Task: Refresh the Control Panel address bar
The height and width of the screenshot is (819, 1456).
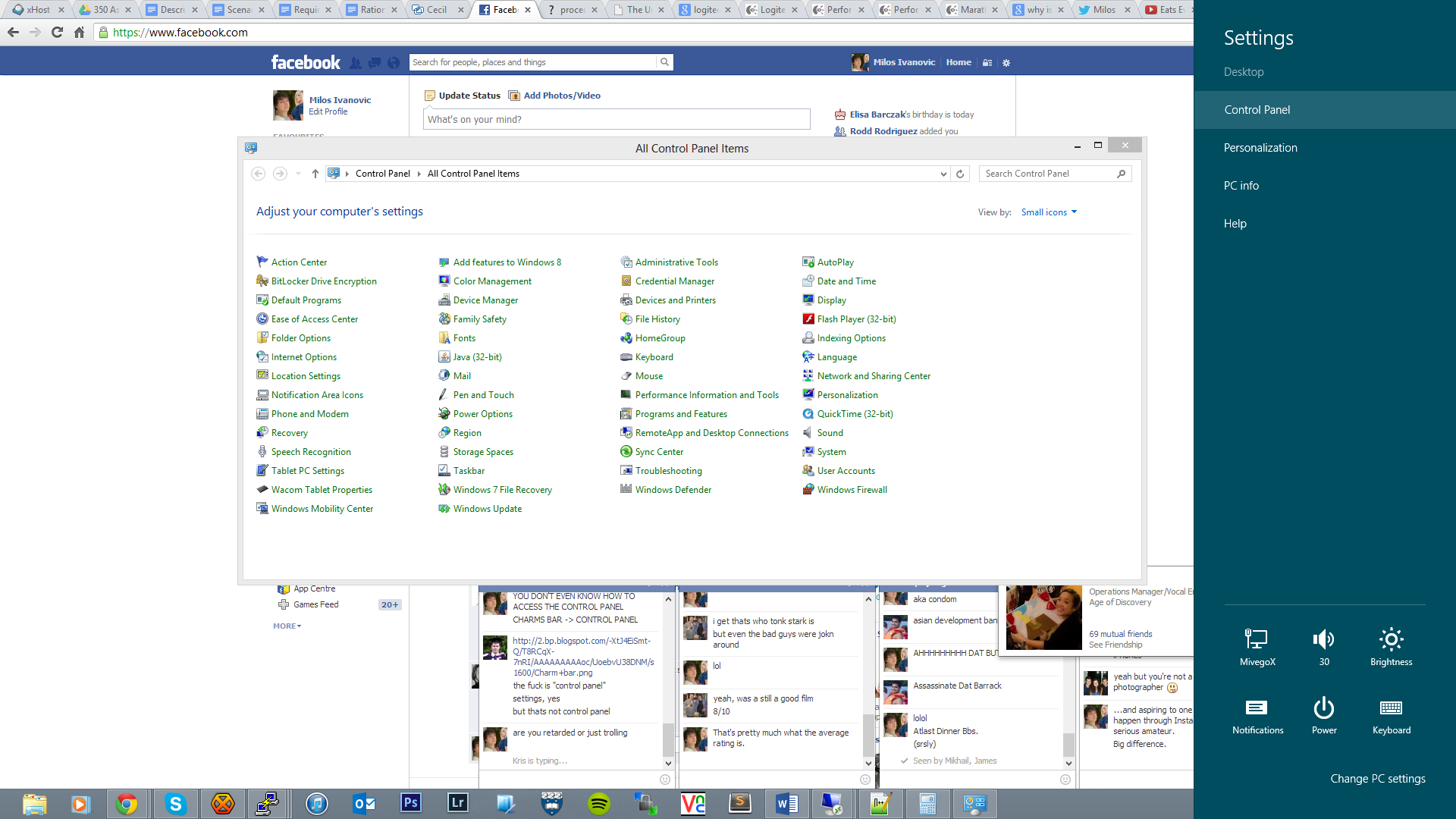Action: [x=960, y=174]
